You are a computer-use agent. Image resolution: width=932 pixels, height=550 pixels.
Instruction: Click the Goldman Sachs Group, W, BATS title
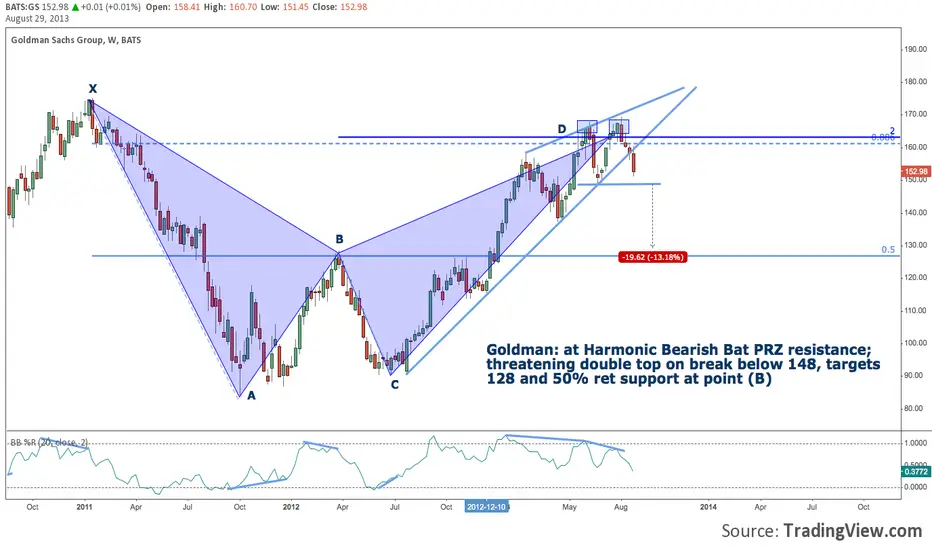pyautogui.click(x=76, y=40)
